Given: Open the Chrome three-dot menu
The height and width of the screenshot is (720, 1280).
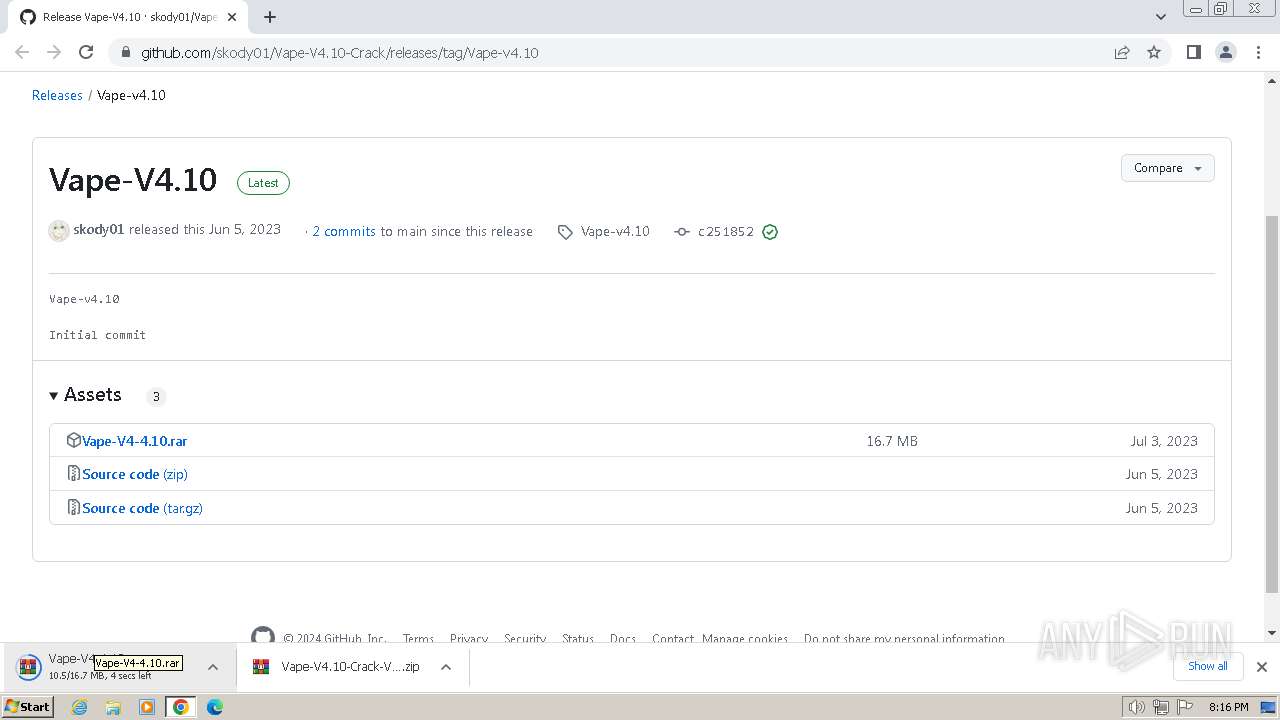Looking at the screenshot, I should (x=1259, y=52).
